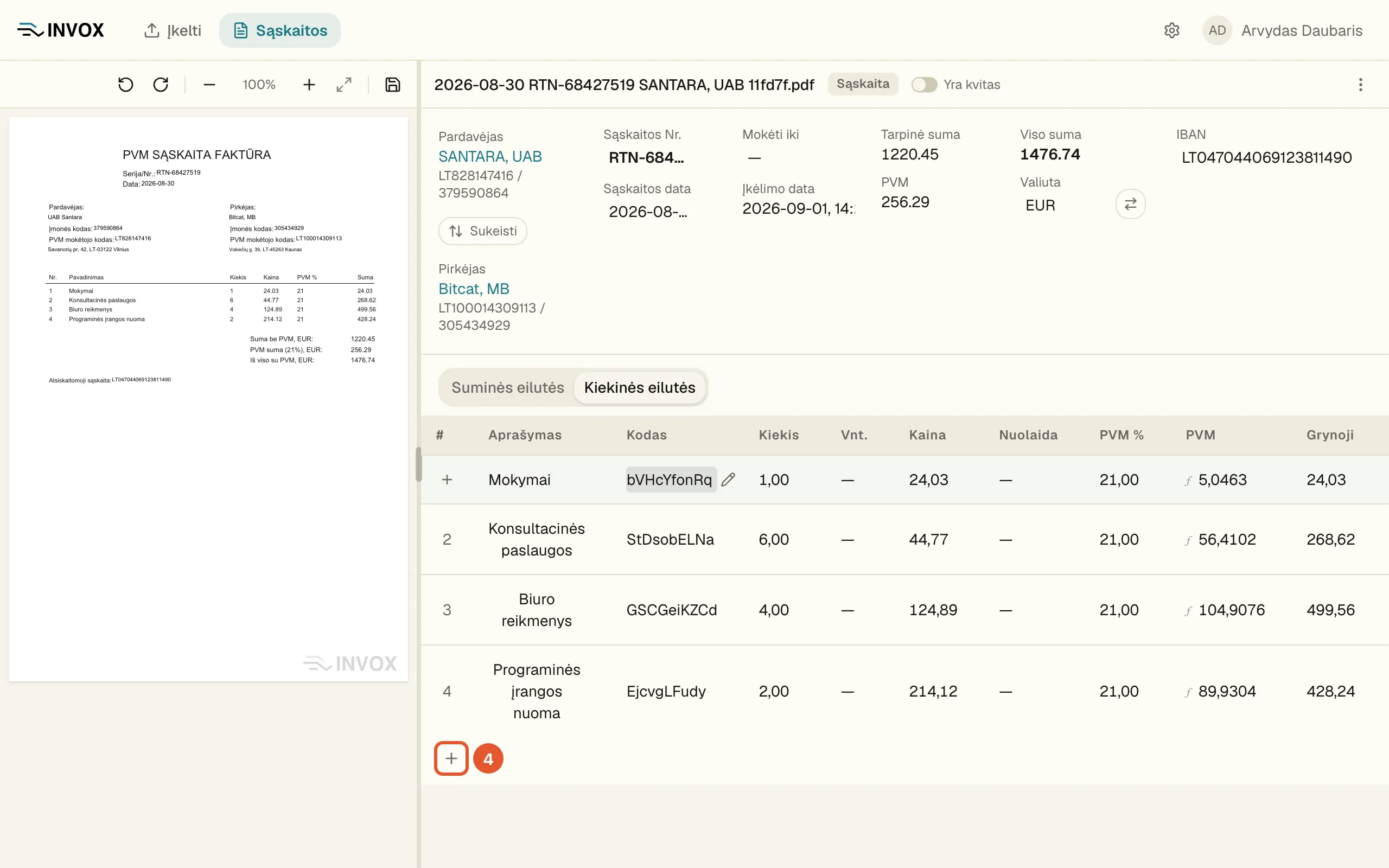This screenshot has height=868, width=1389.
Task: Zoom in the PDF preview
Action: (x=309, y=85)
